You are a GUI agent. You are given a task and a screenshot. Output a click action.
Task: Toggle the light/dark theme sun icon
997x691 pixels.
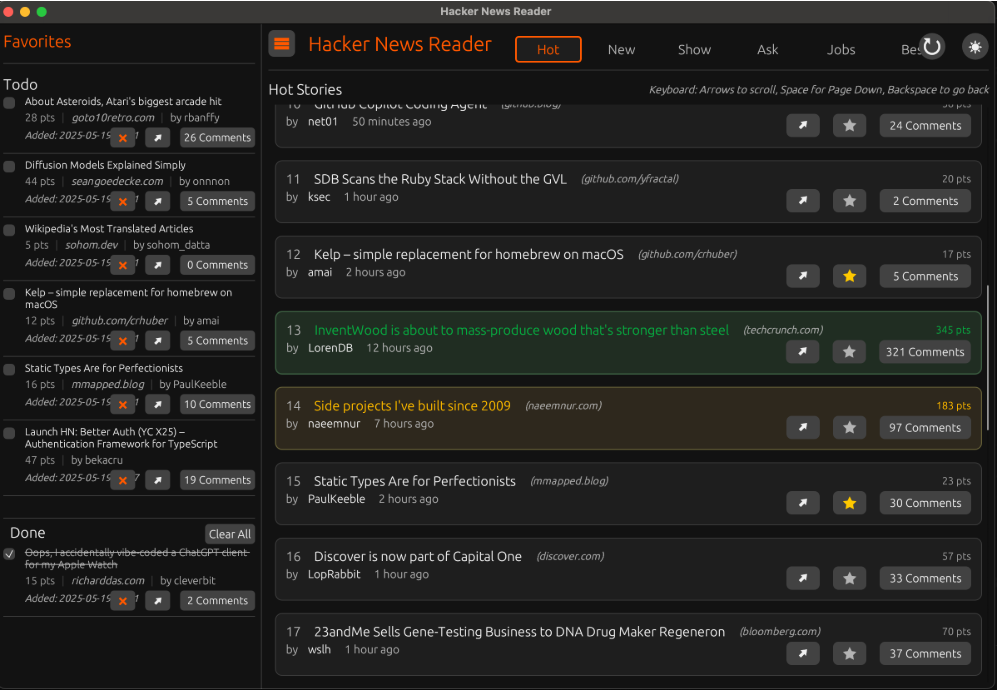click(x=975, y=47)
